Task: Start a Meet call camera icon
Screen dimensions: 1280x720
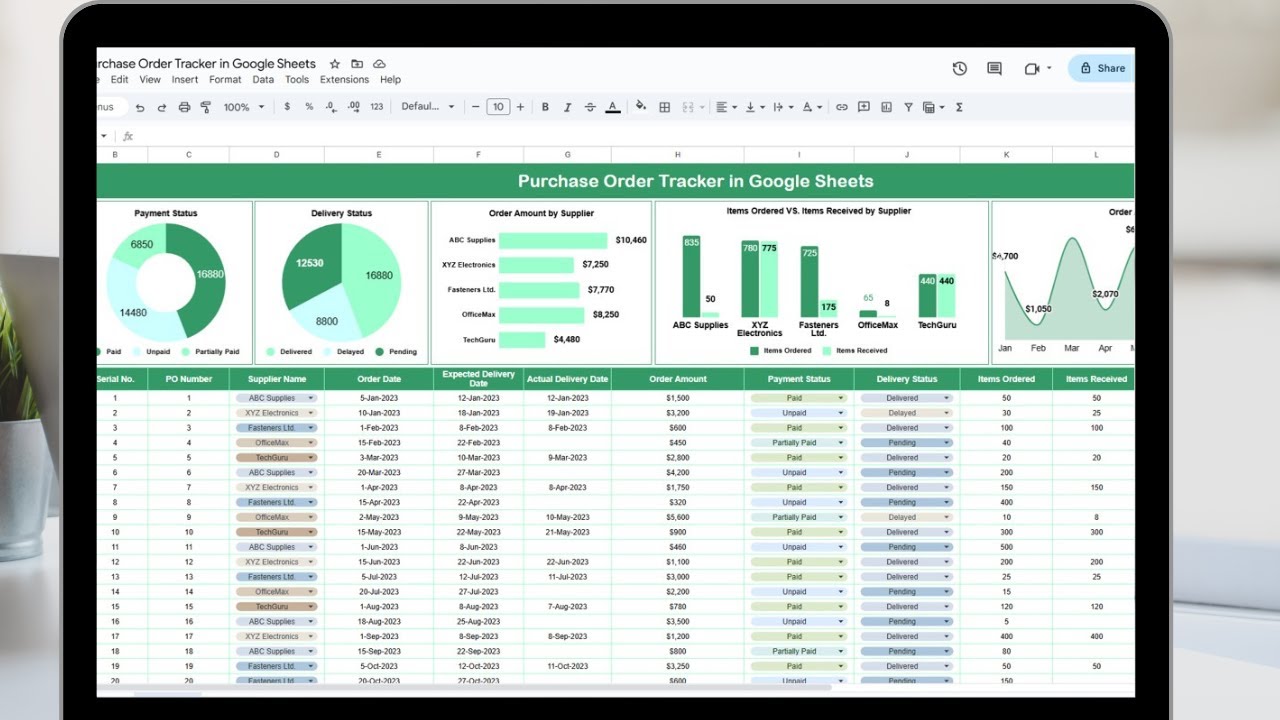Action: click(1032, 68)
